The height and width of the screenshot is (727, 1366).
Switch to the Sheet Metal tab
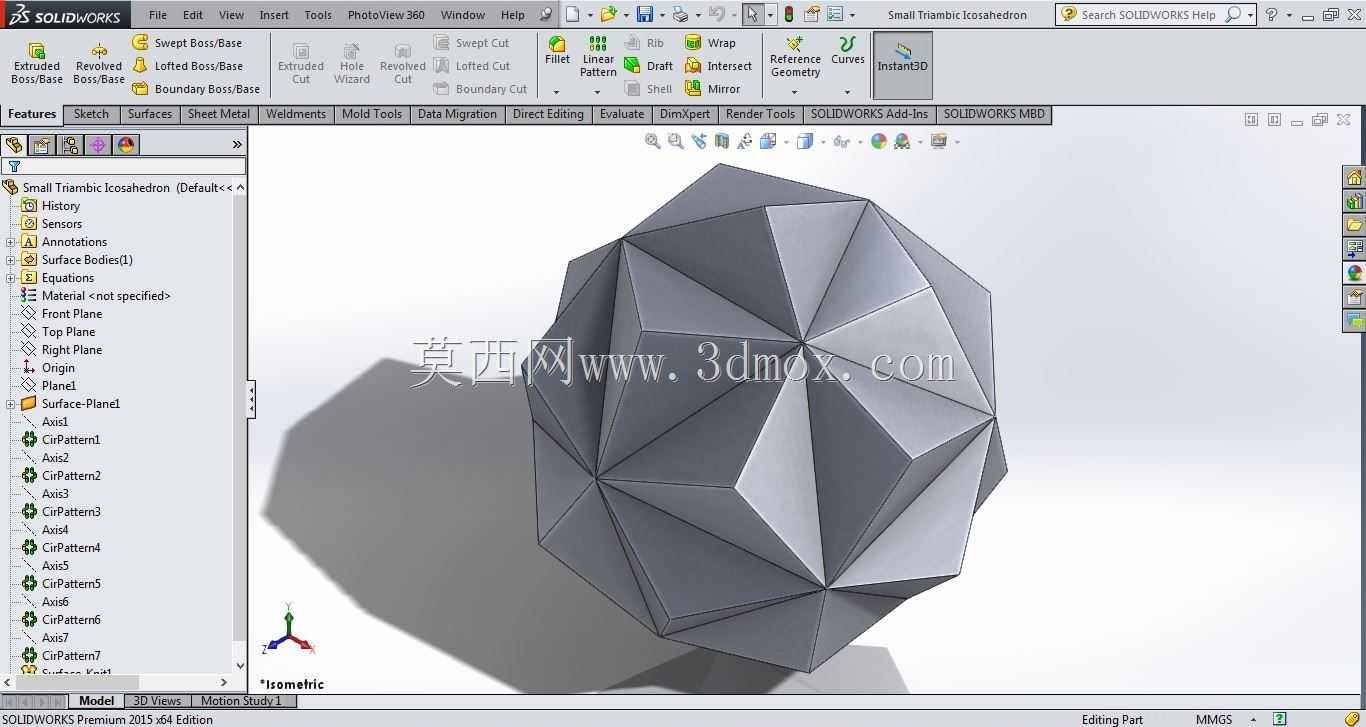coord(219,114)
